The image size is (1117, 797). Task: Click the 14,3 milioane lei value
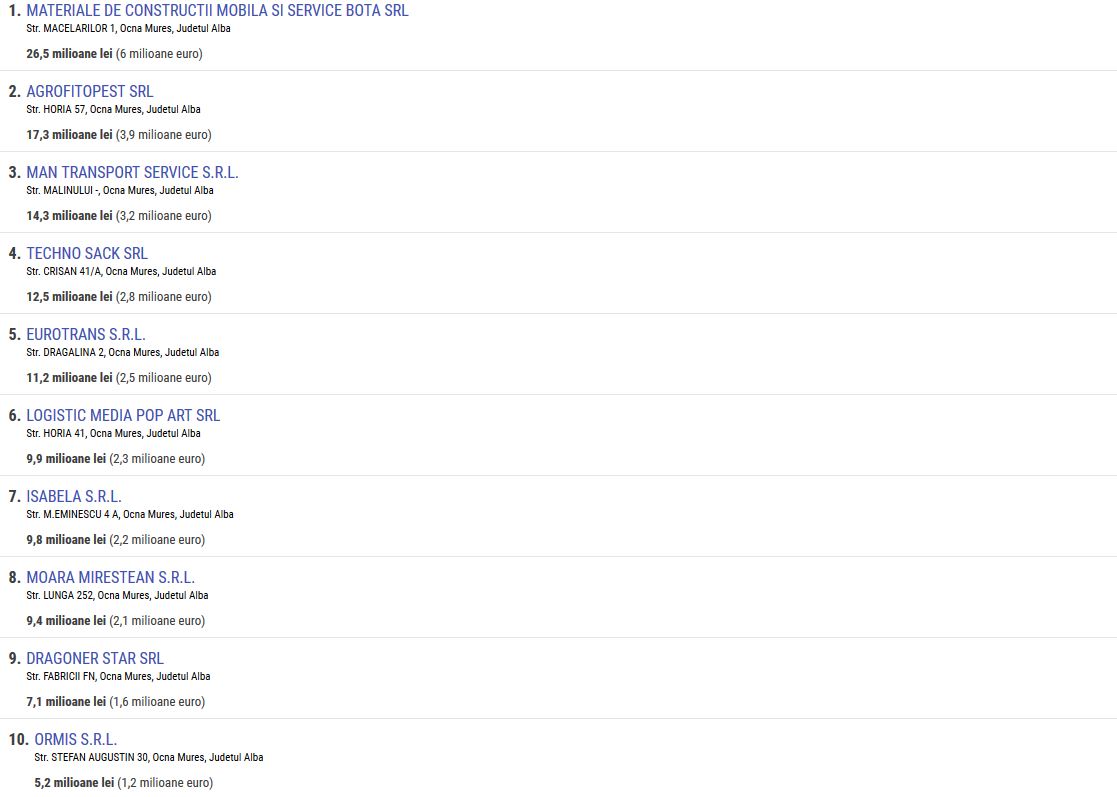[x=69, y=216]
